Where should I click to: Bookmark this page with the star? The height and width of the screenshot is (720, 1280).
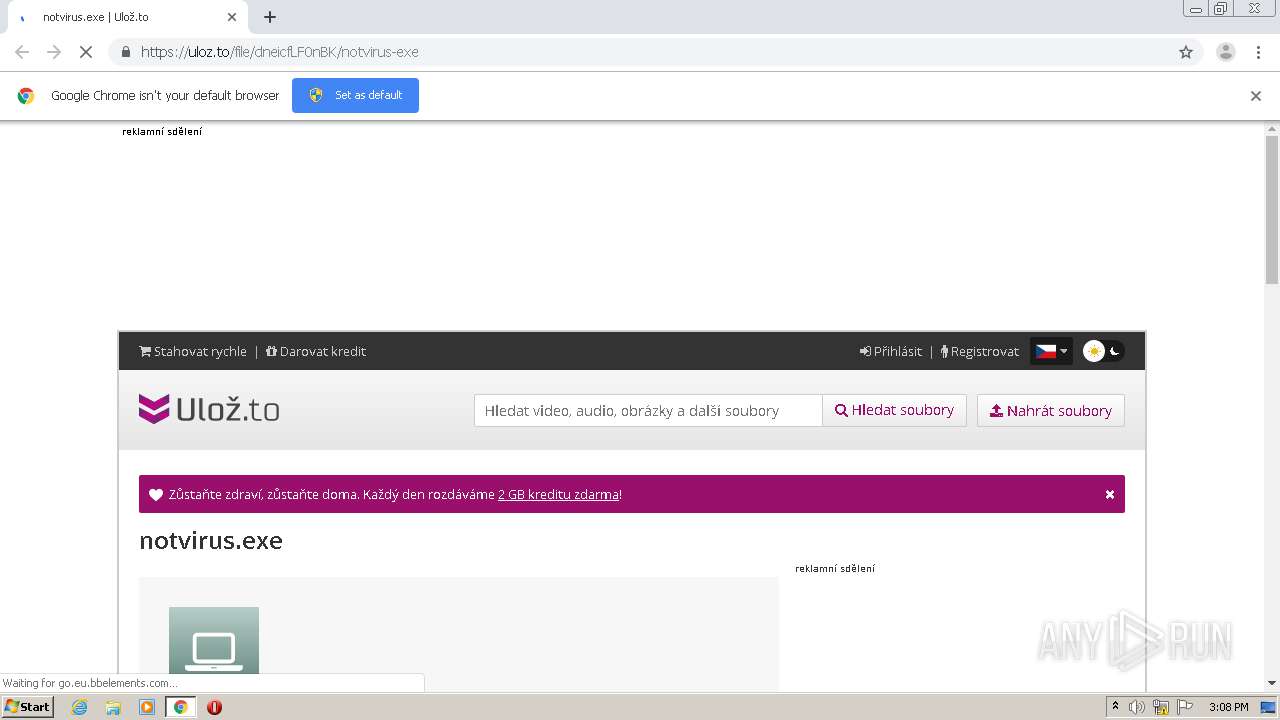[1186, 52]
